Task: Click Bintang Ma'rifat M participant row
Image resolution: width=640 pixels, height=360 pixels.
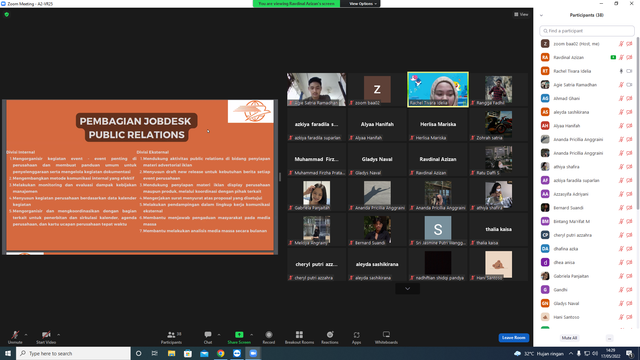Action: 587,221
